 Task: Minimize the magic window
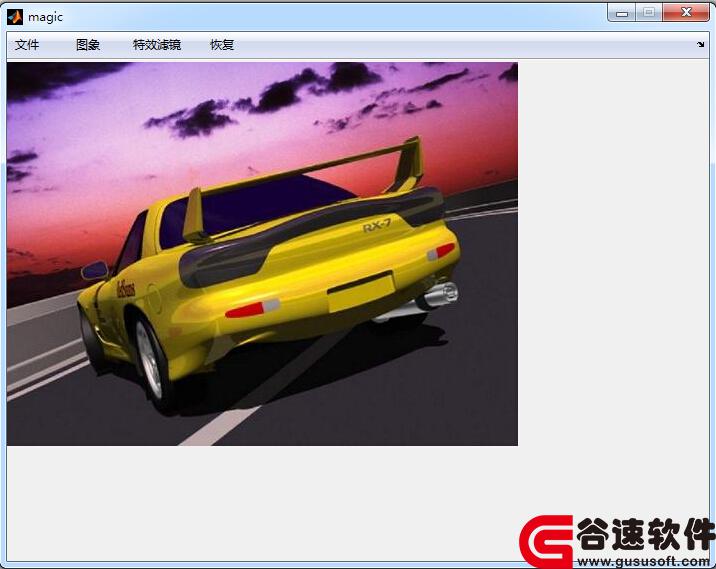621,13
